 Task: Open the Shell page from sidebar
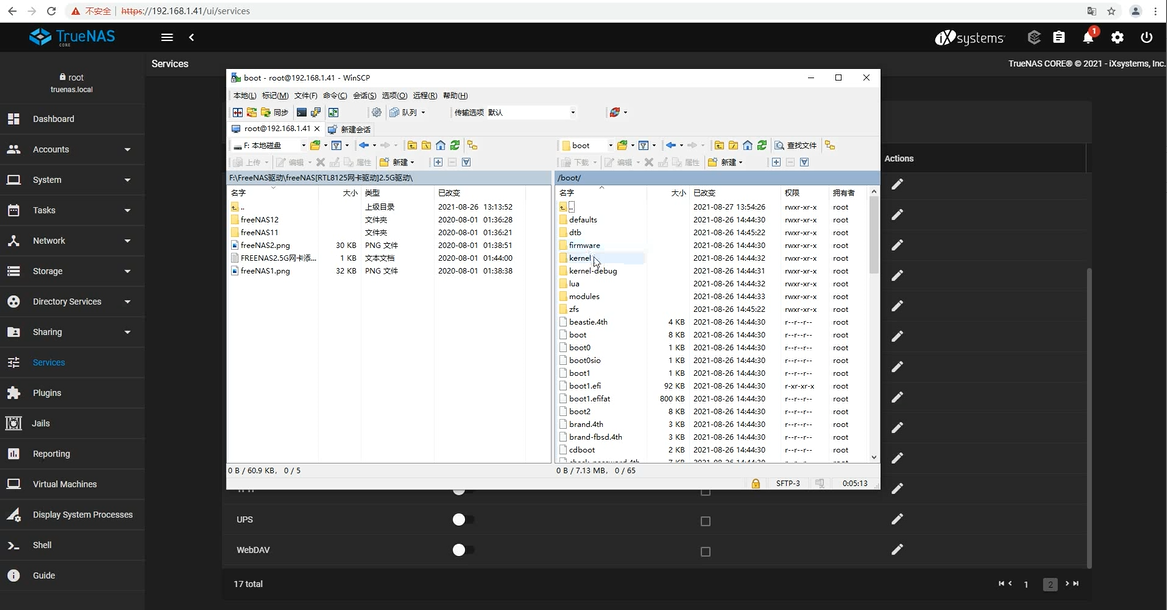[x=42, y=545]
